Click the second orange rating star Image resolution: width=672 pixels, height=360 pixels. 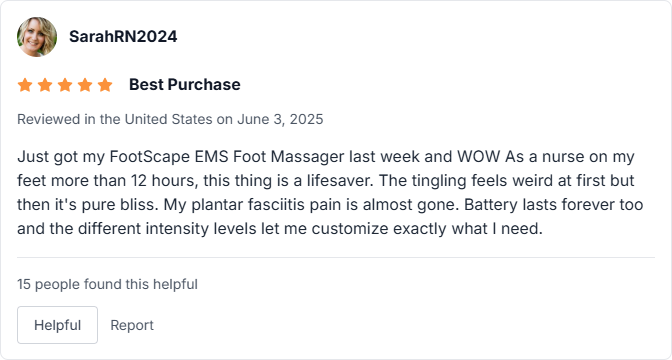click(45, 85)
